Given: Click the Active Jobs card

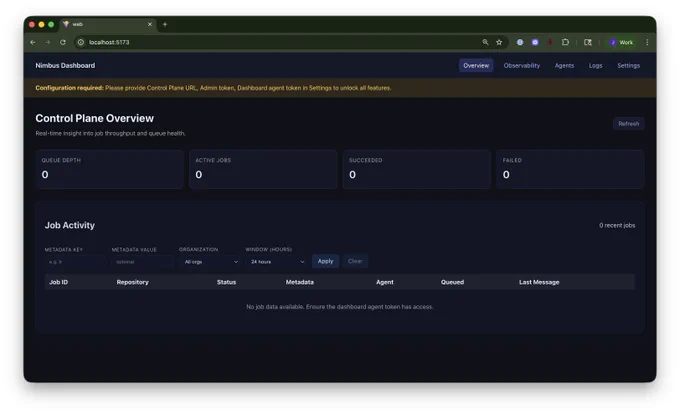Looking at the screenshot, I should point(263,169).
